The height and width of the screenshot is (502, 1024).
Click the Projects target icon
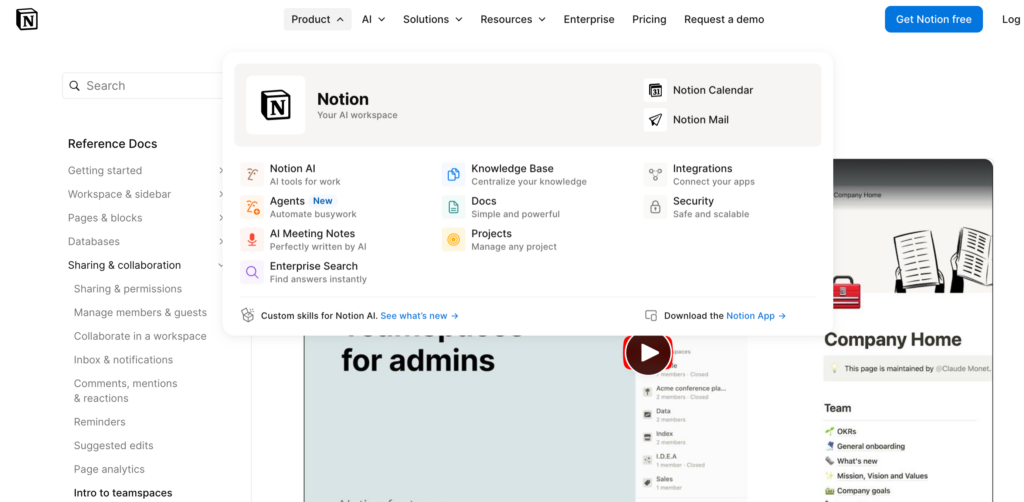point(454,240)
